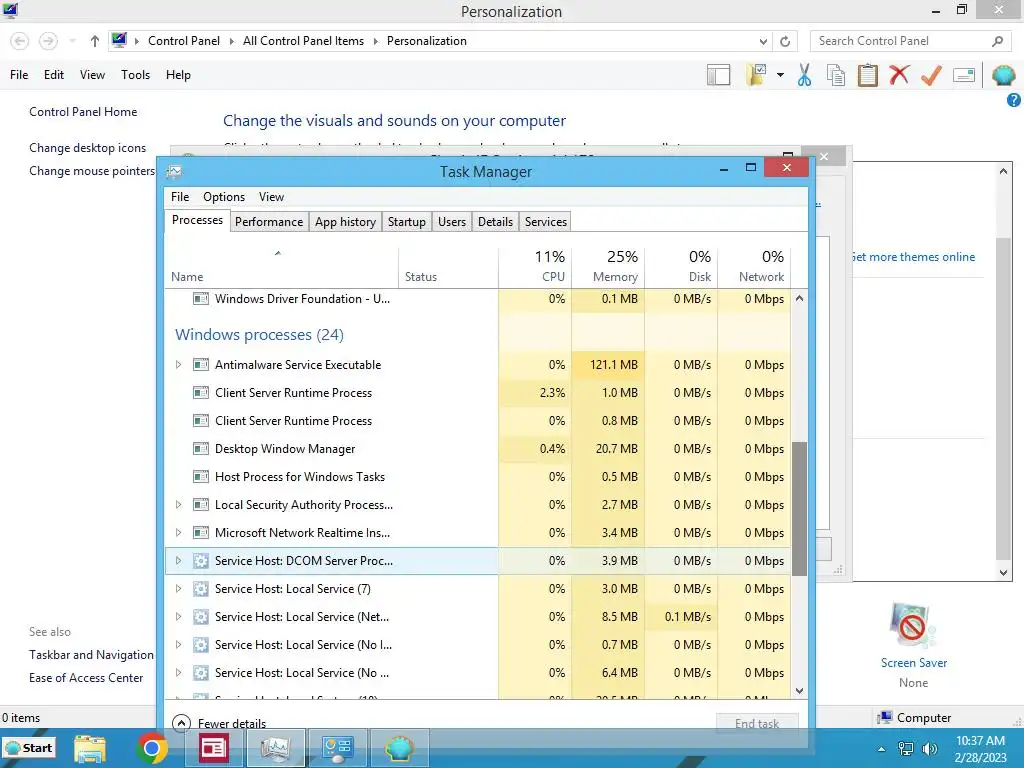
Task: Open the Tools menu in Personalization window
Action: click(135, 75)
